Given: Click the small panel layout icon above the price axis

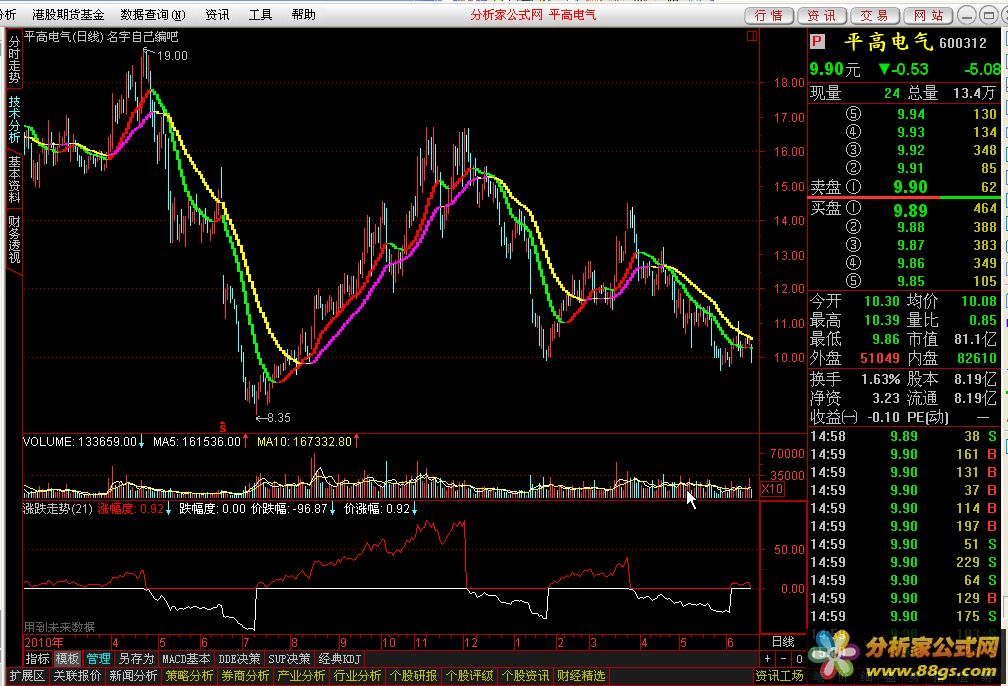Looking at the screenshot, I should 752,37.
